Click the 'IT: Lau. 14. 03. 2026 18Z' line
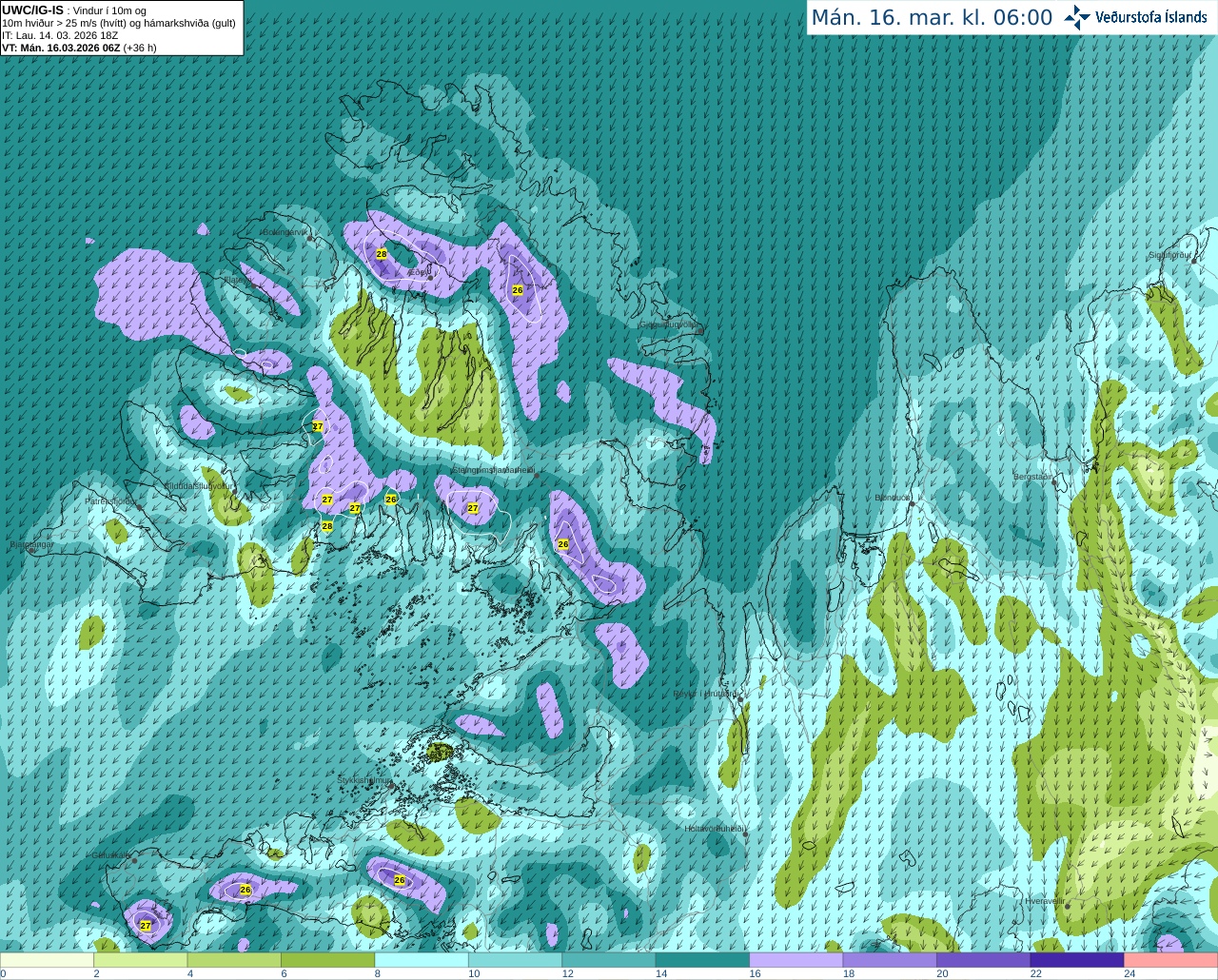The width and height of the screenshot is (1218, 980). 60,35
